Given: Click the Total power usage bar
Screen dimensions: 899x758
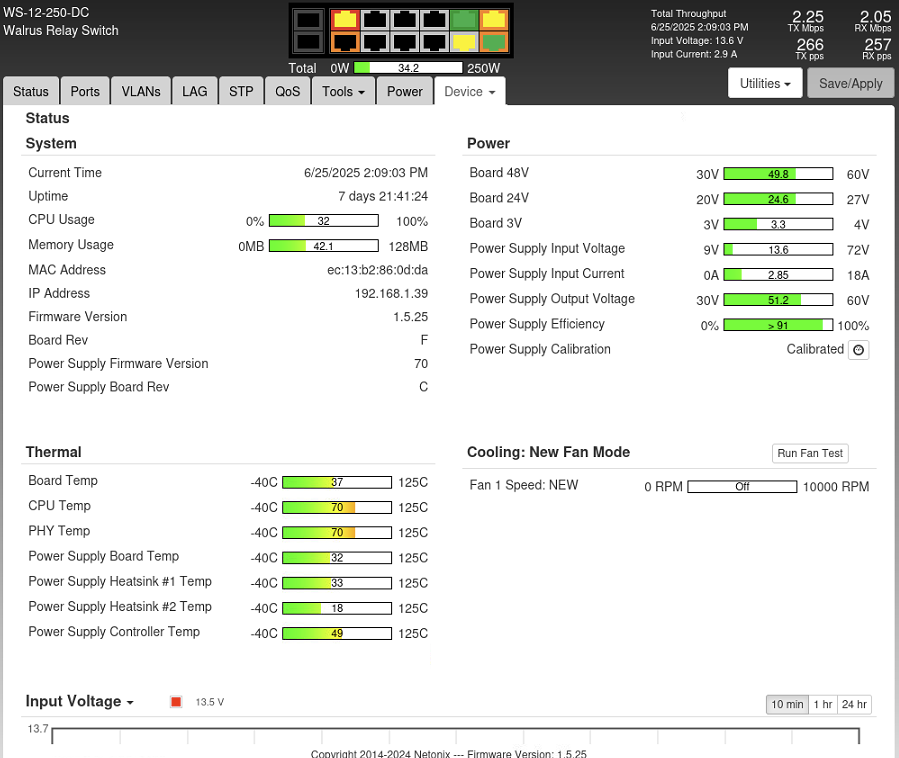Looking at the screenshot, I should (x=408, y=68).
